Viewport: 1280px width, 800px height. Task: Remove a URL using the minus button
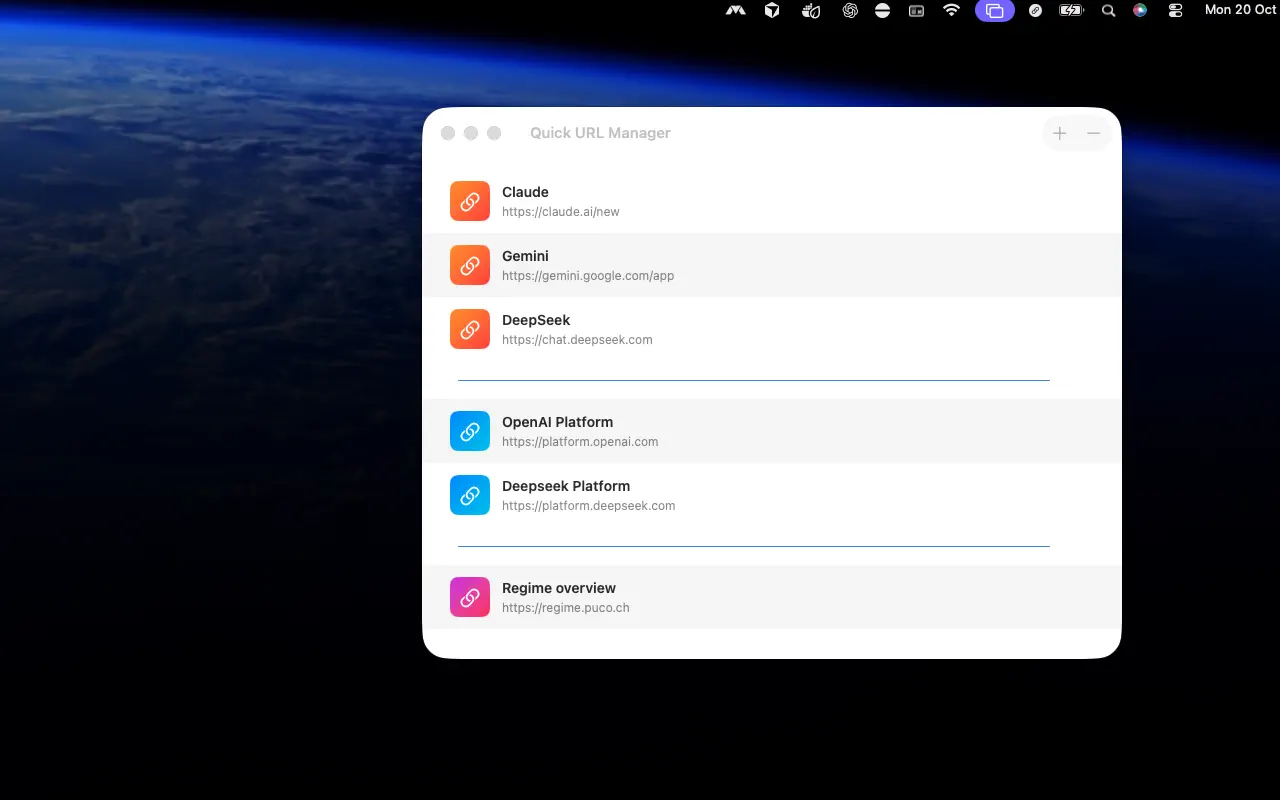tap(1093, 132)
